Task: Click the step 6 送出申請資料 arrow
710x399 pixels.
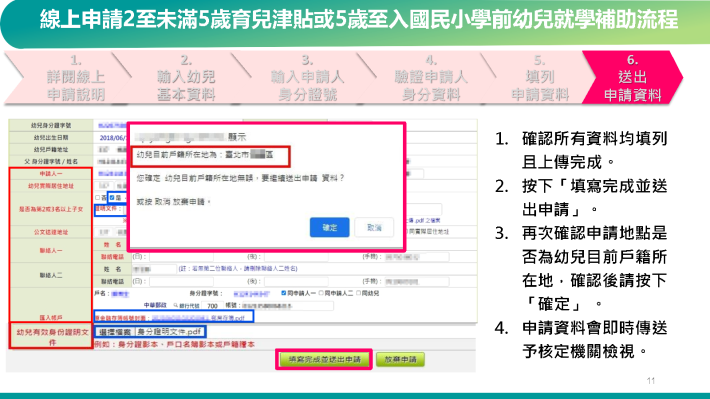Action: (x=632, y=77)
